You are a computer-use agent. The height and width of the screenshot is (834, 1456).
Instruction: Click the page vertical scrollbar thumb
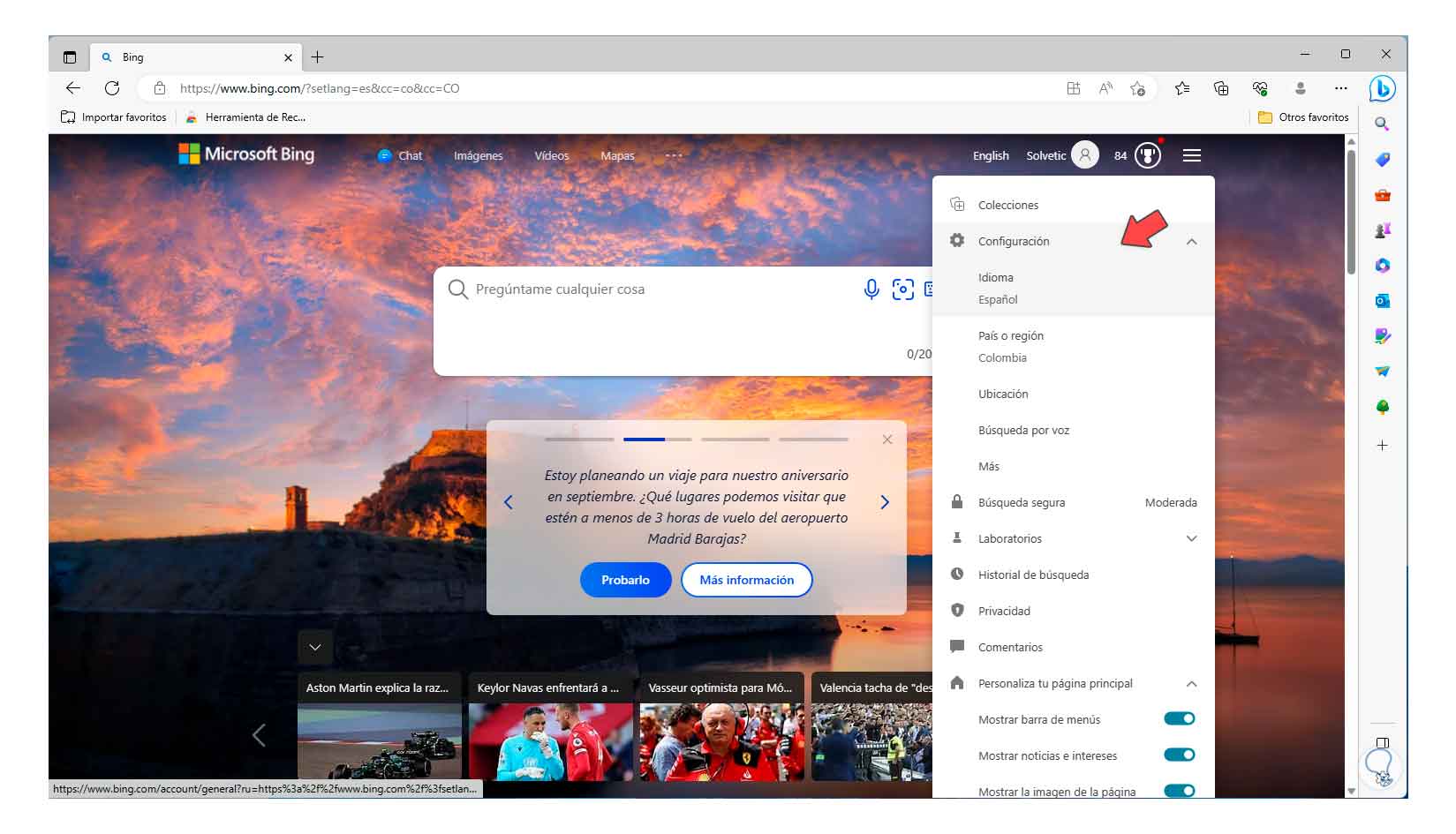click(x=1351, y=212)
